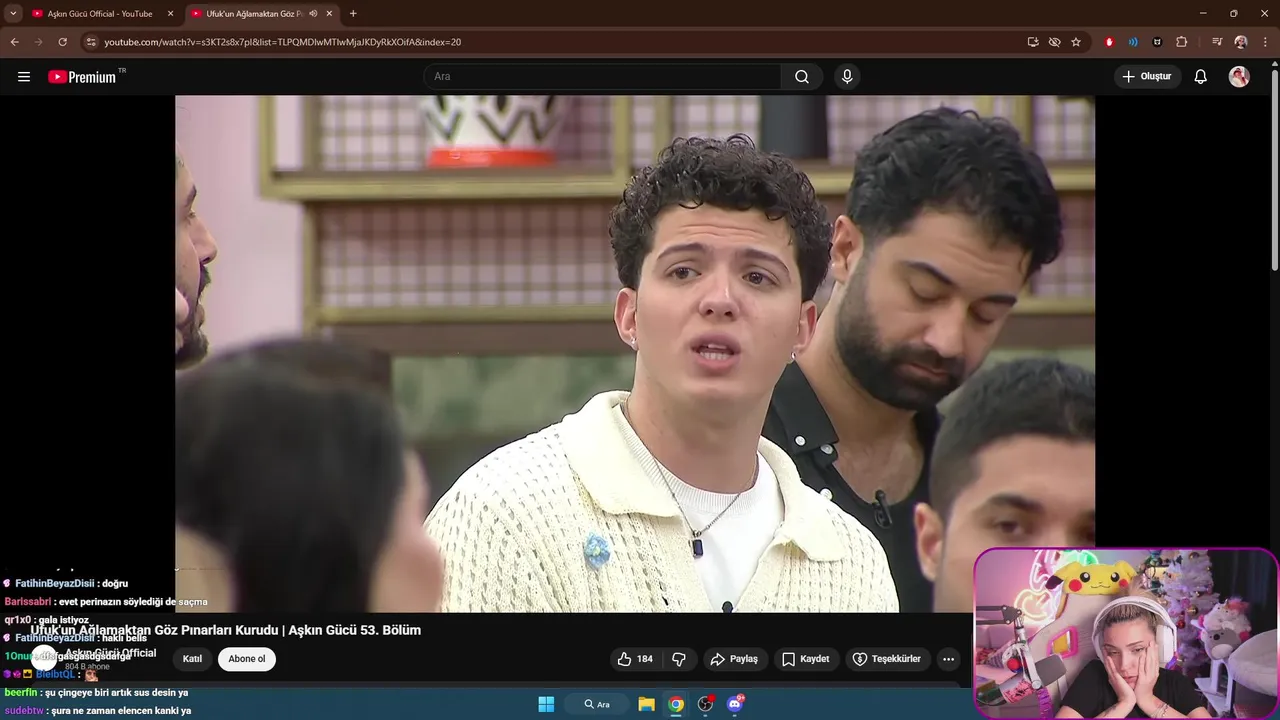Click the Oluştur create button
Screen dimensions: 1280x720
1148,77
